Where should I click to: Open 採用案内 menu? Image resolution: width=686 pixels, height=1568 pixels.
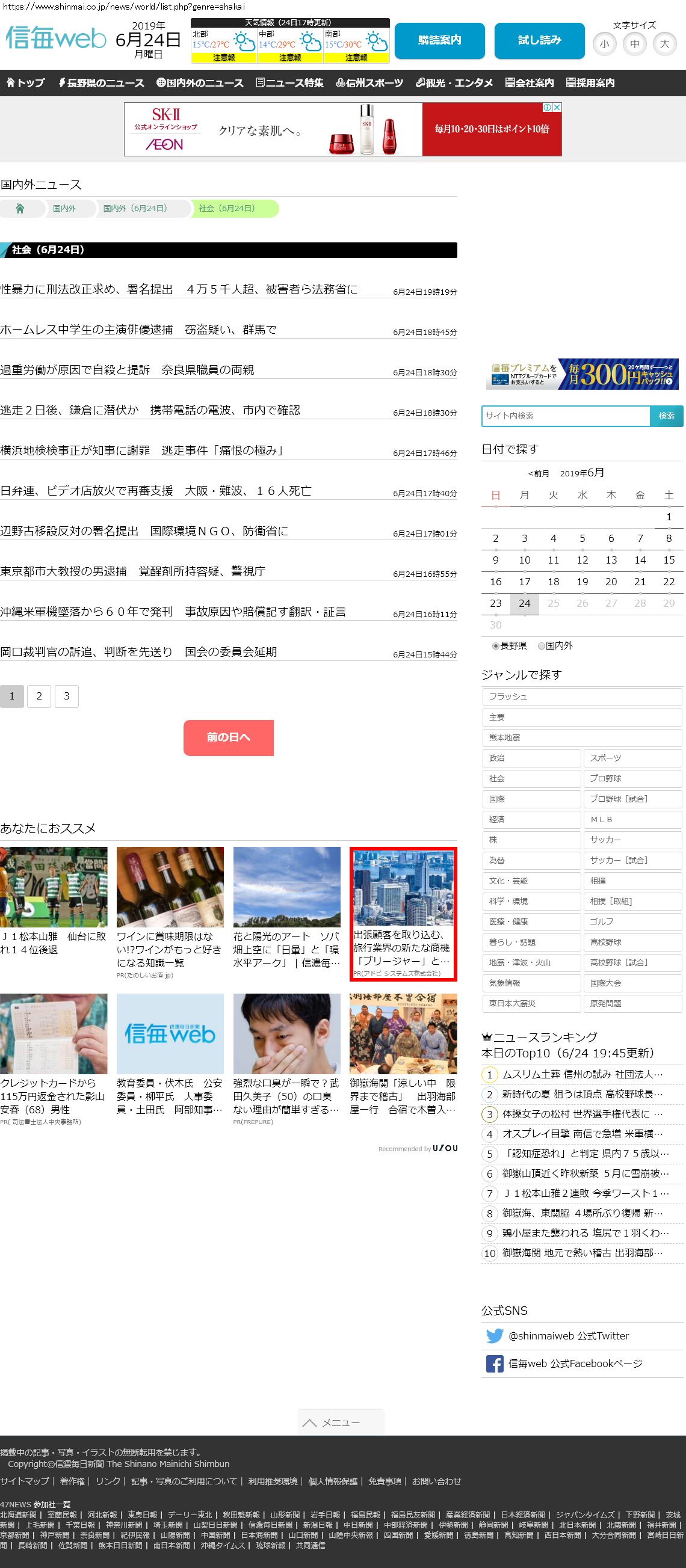[x=590, y=83]
